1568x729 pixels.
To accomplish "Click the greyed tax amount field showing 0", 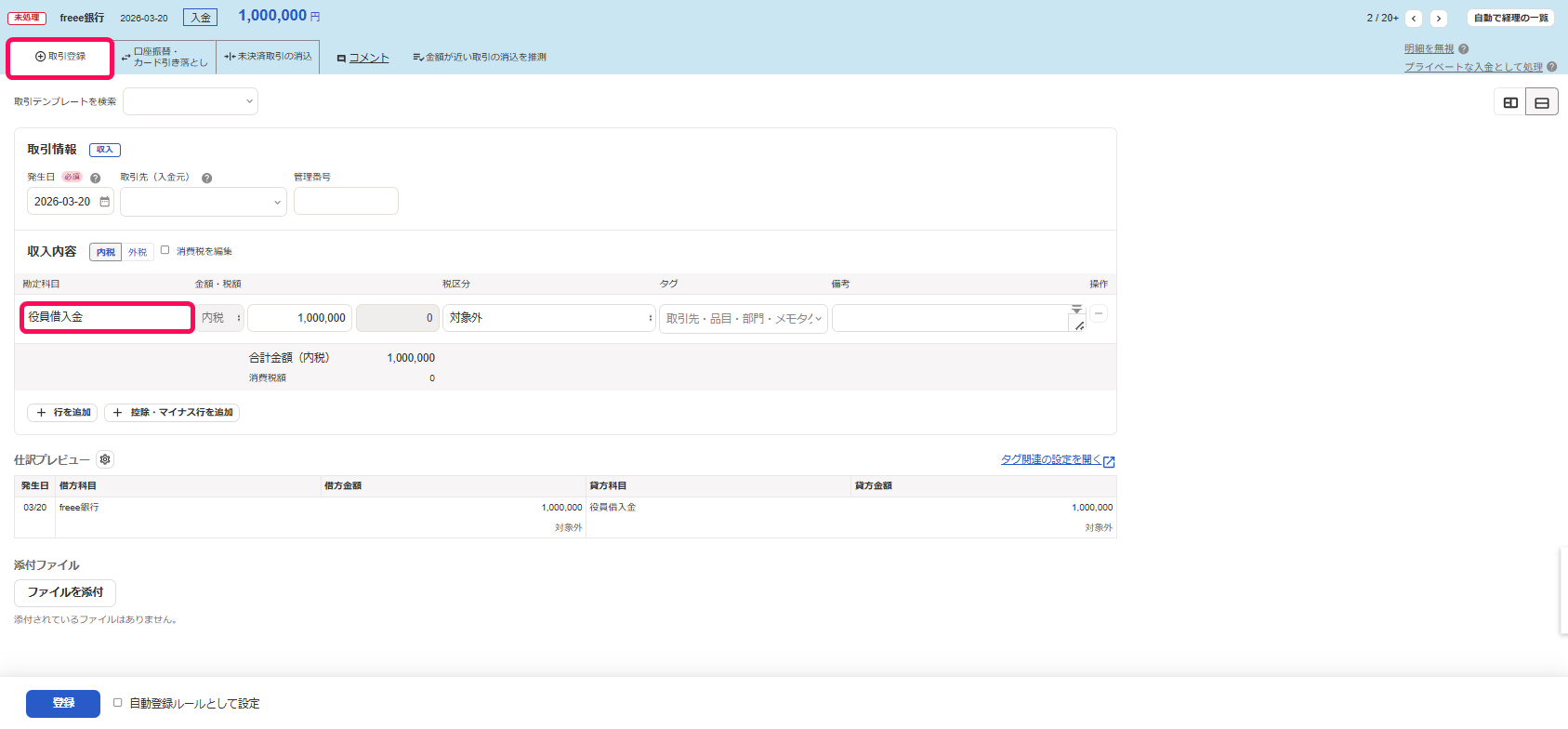I will coord(397,318).
